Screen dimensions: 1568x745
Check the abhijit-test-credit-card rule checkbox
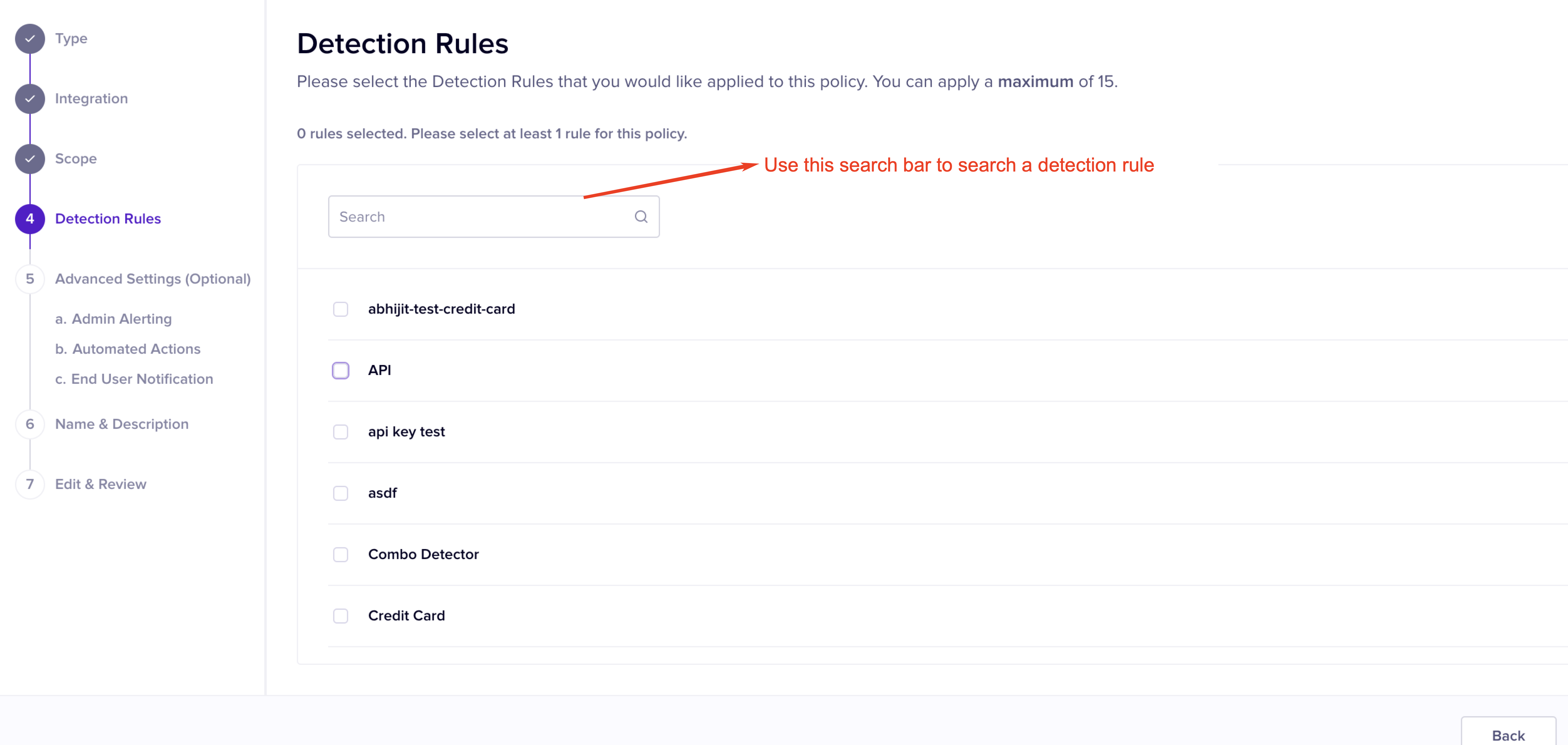(340, 309)
